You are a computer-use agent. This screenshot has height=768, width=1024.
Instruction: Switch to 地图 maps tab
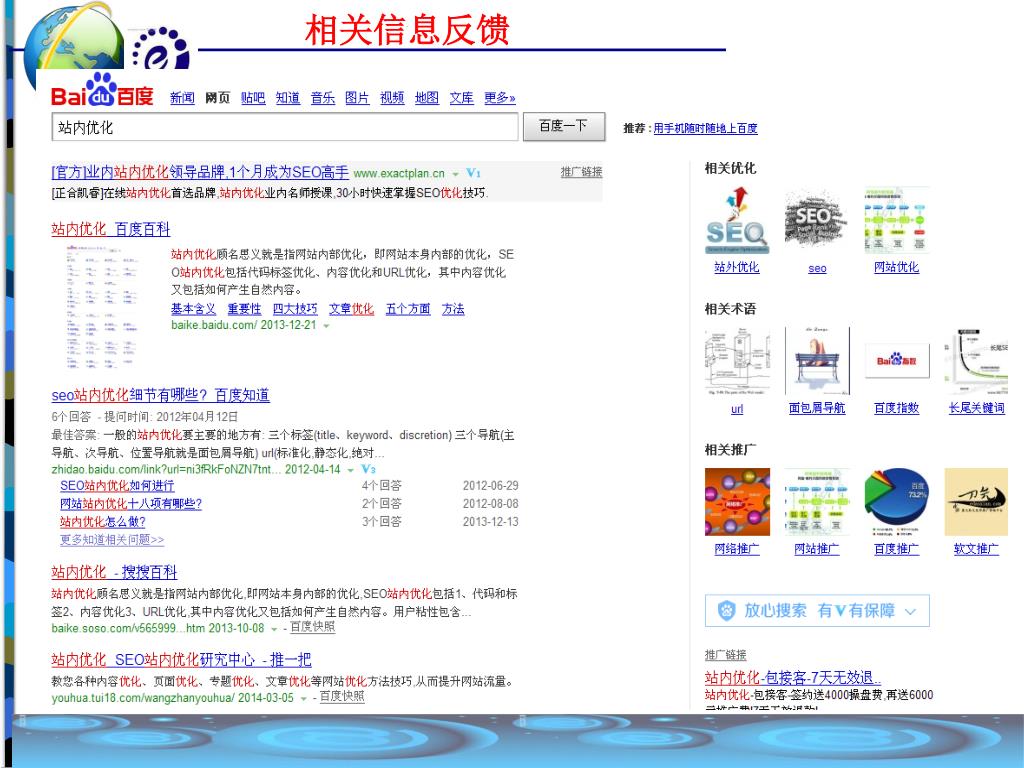[x=426, y=98]
